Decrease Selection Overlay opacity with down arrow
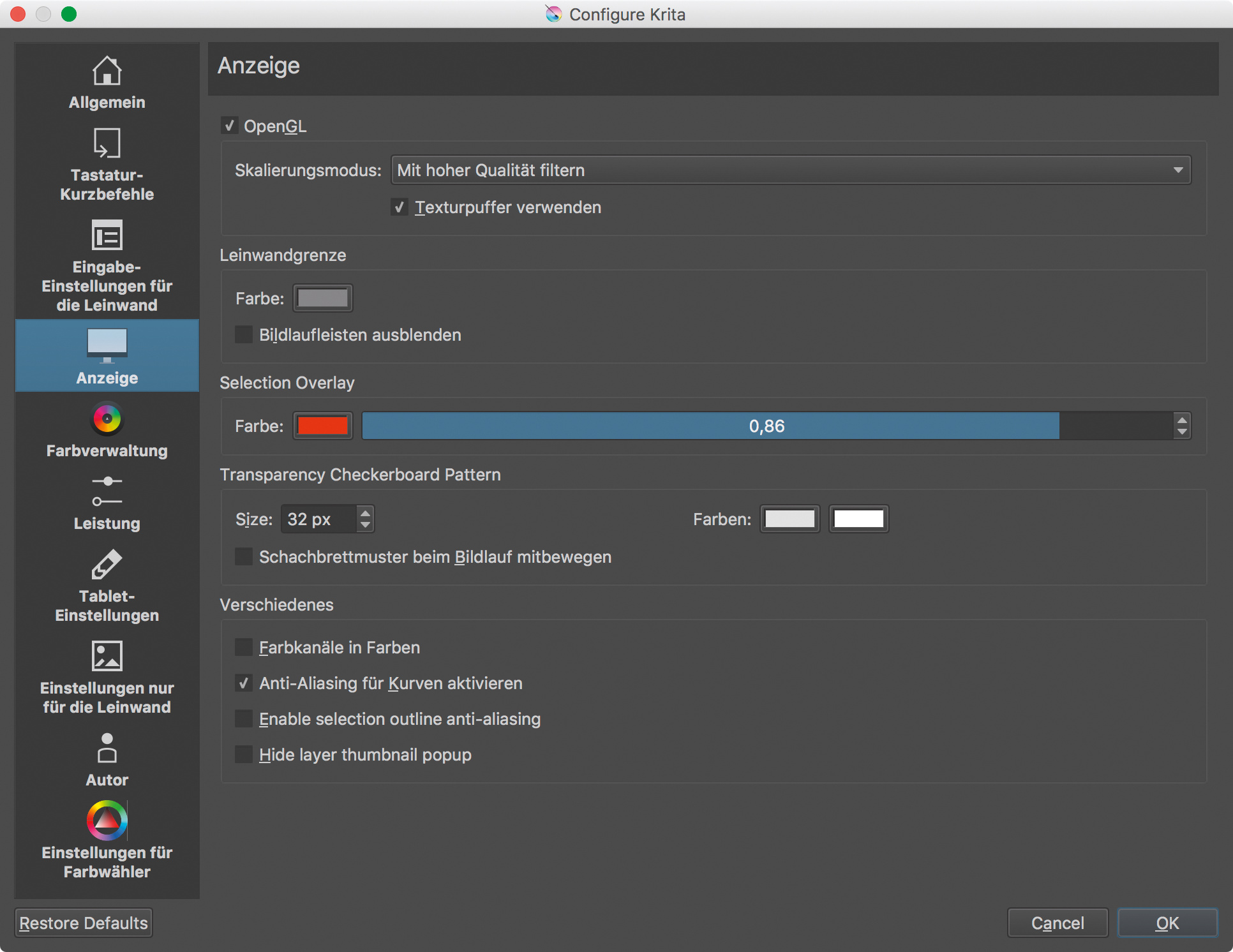Image resolution: width=1233 pixels, height=952 pixels. coord(1182,432)
